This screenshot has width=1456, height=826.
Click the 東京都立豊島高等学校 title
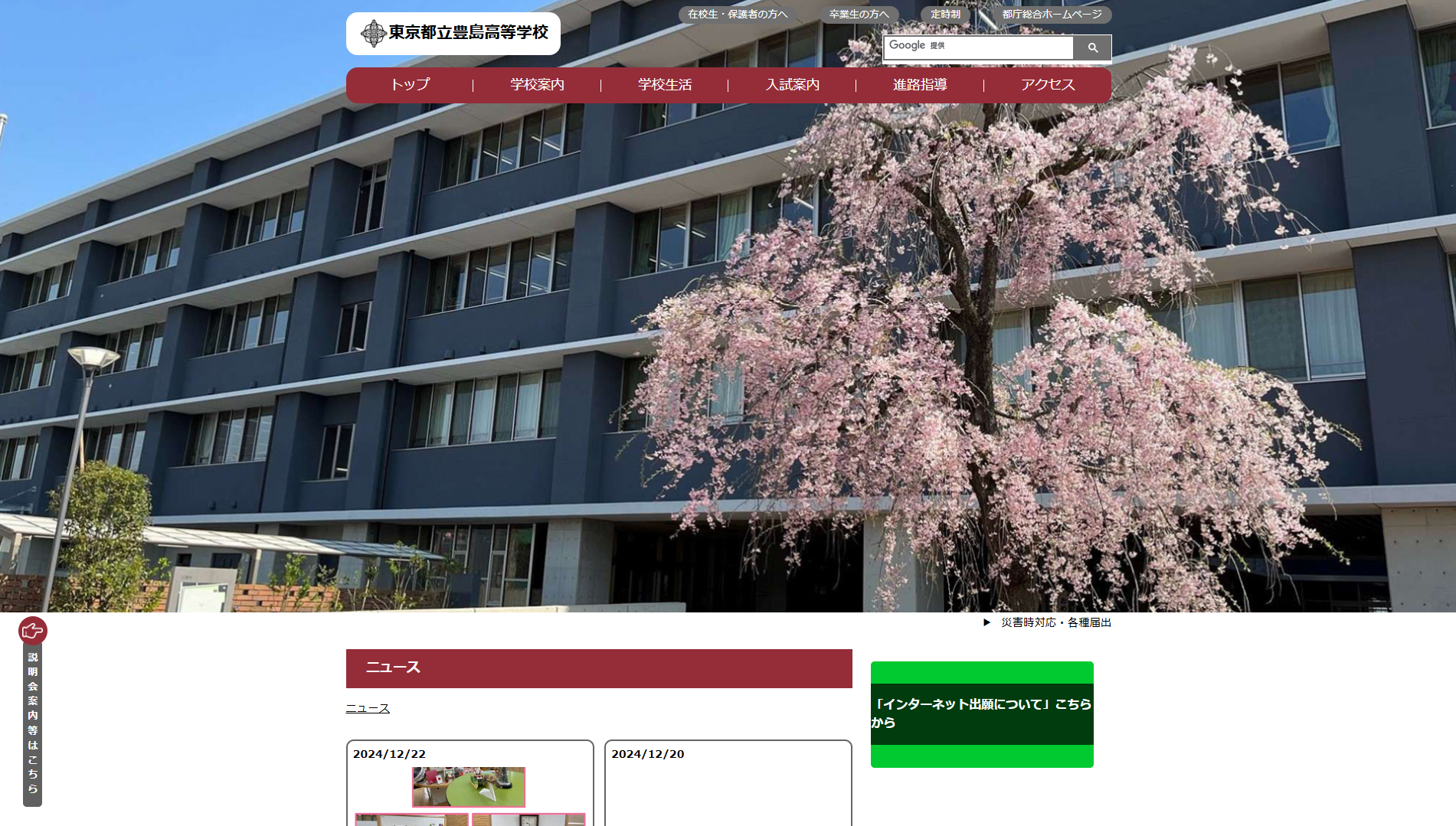(x=468, y=33)
